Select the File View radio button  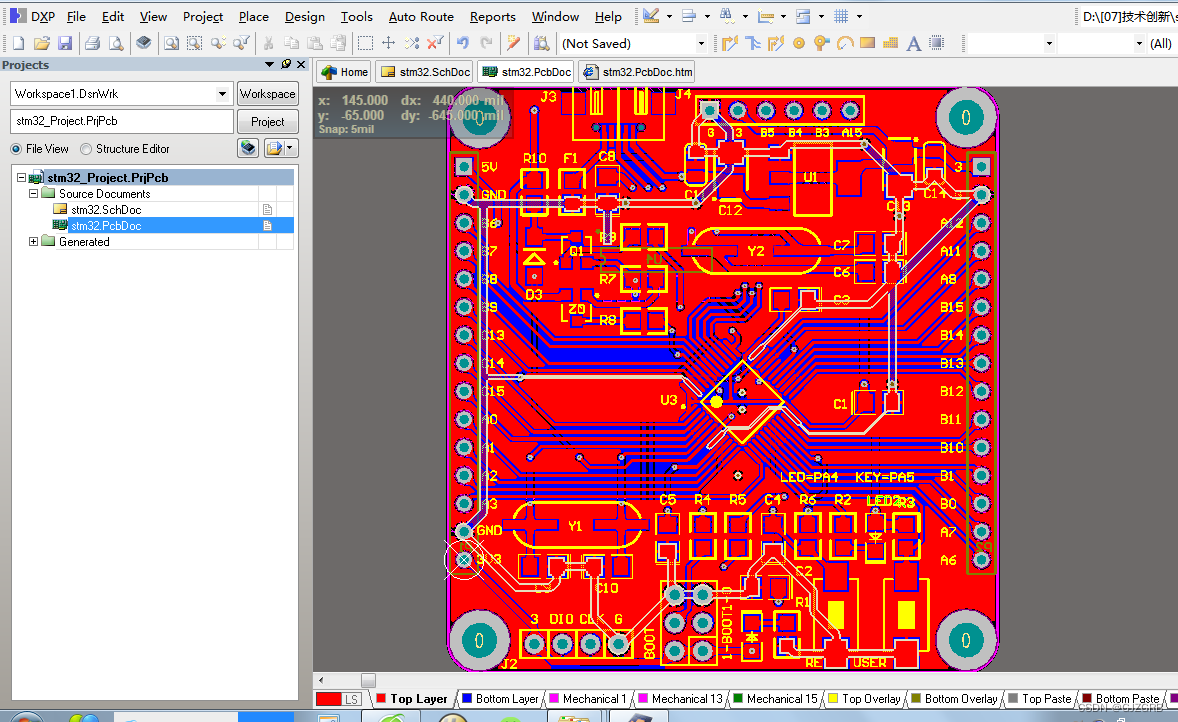pyautogui.click(x=16, y=149)
